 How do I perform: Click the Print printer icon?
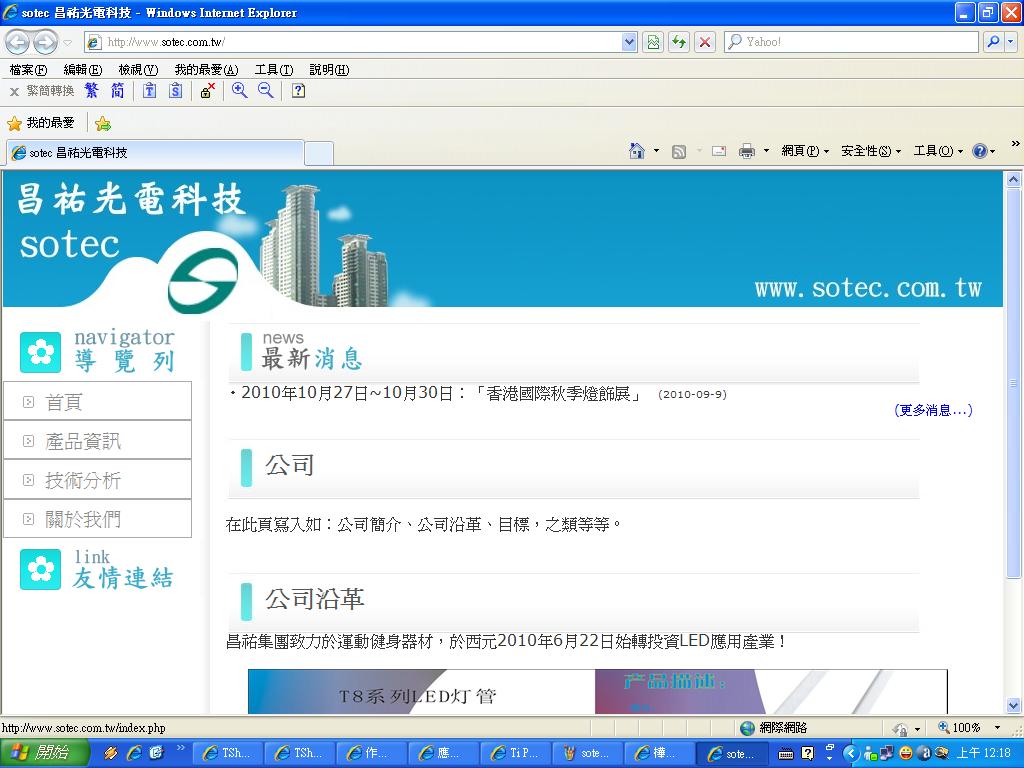[746, 152]
